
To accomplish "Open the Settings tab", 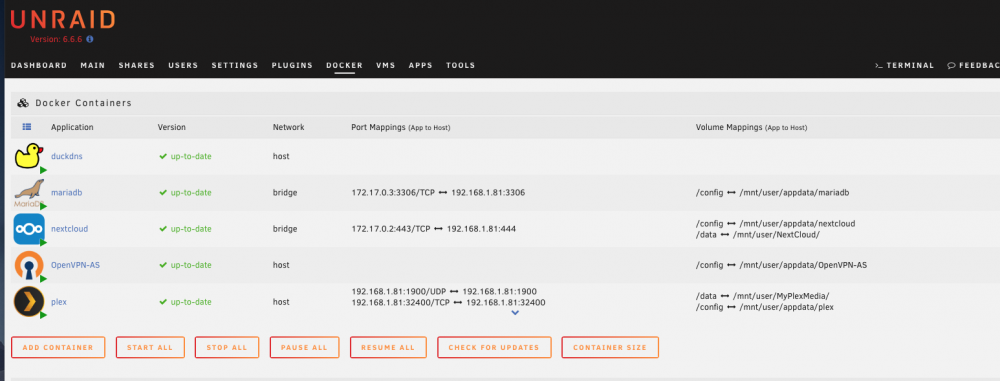I will [x=235, y=65].
